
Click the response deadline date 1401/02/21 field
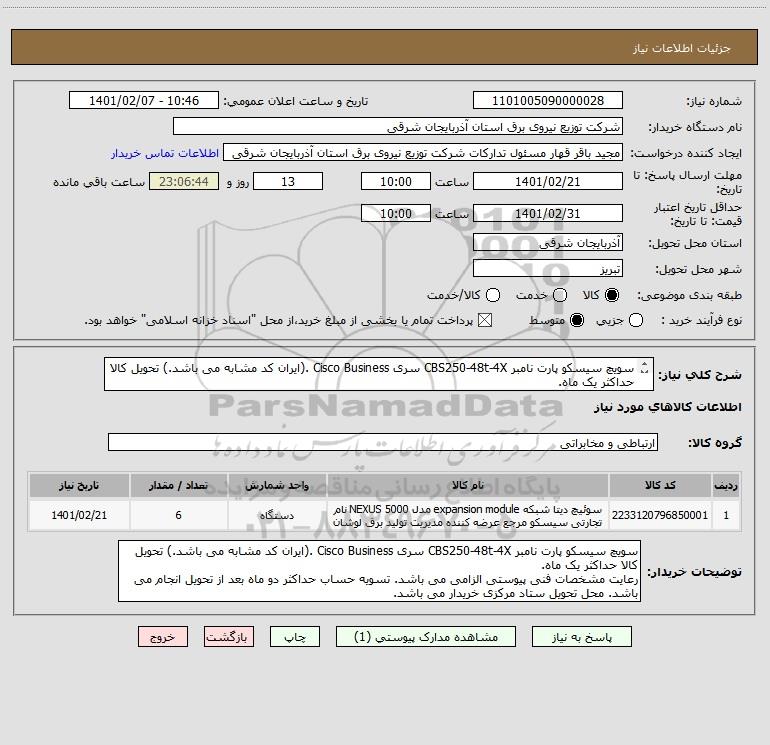(548, 181)
